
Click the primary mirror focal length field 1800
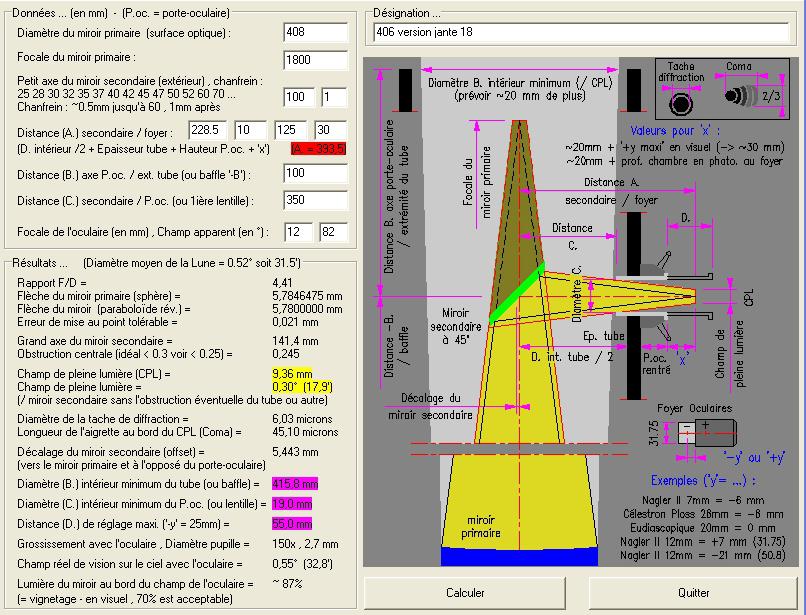coord(316,60)
